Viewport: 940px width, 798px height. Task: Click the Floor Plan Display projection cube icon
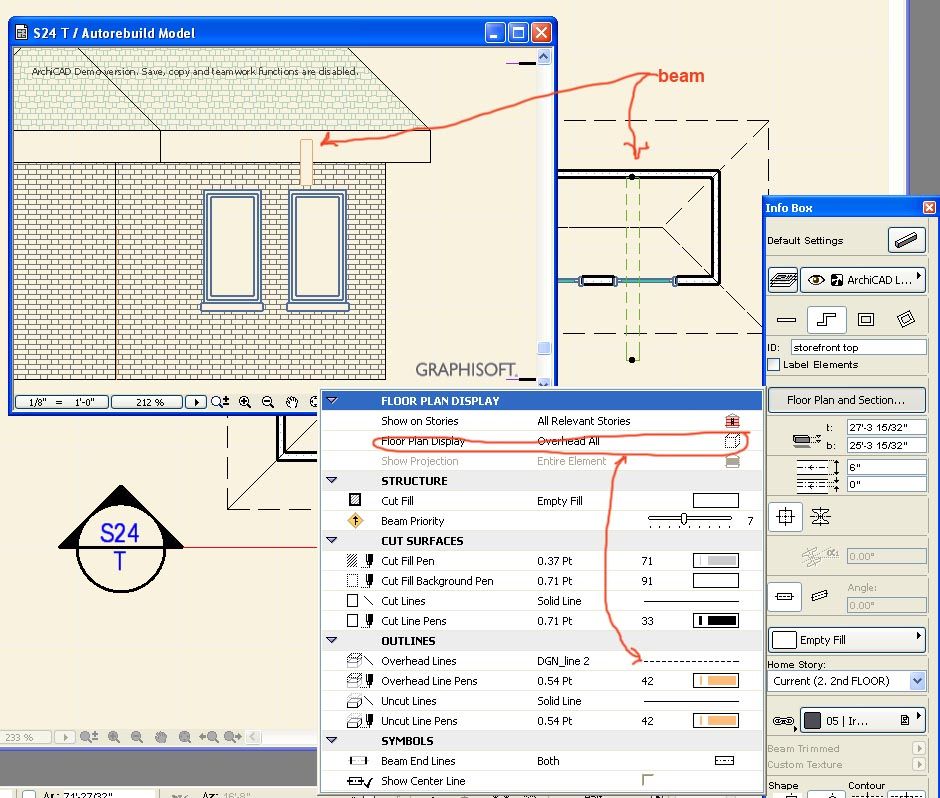point(734,442)
